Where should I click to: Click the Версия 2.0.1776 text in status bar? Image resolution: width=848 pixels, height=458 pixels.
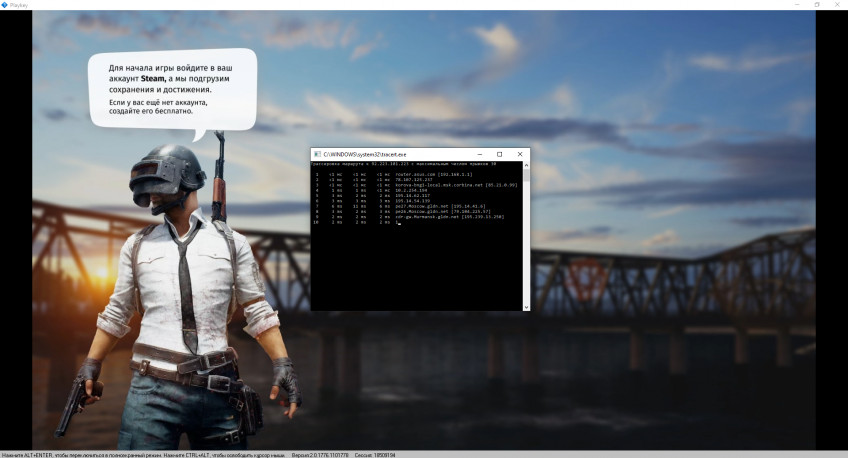320,455
